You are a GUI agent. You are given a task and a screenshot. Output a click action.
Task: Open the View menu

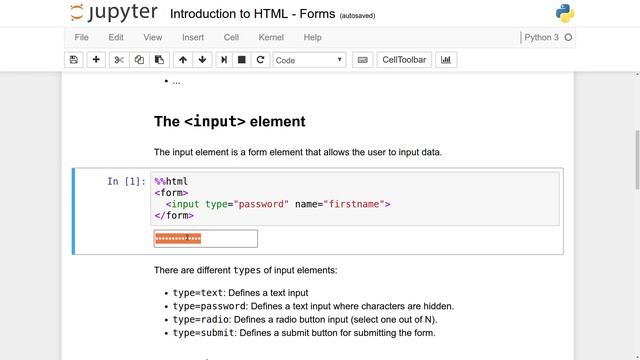pyautogui.click(x=153, y=37)
